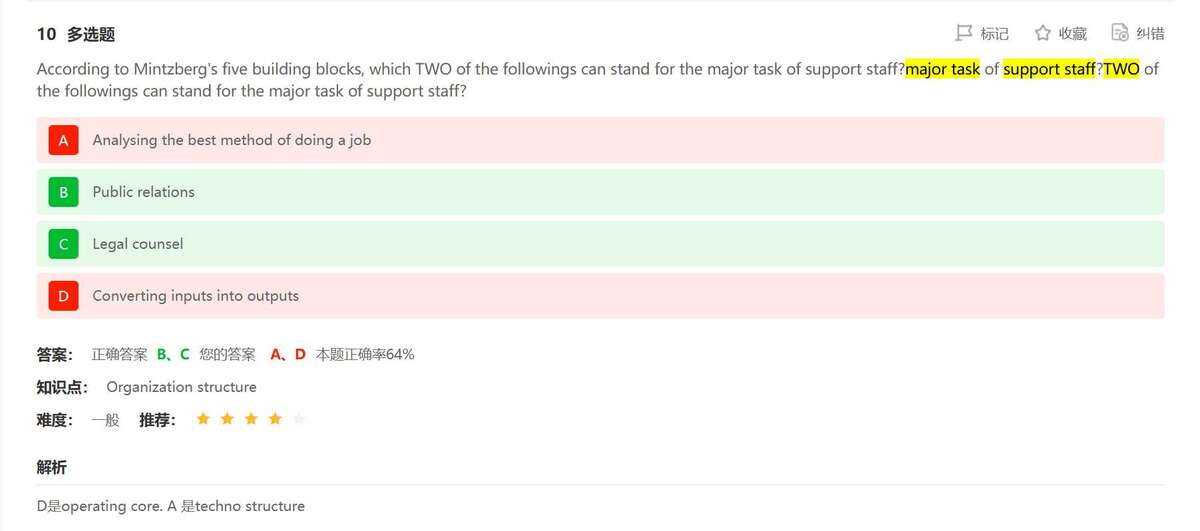Click the flag icon to mark question
1200x531 pixels.
tap(964, 33)
